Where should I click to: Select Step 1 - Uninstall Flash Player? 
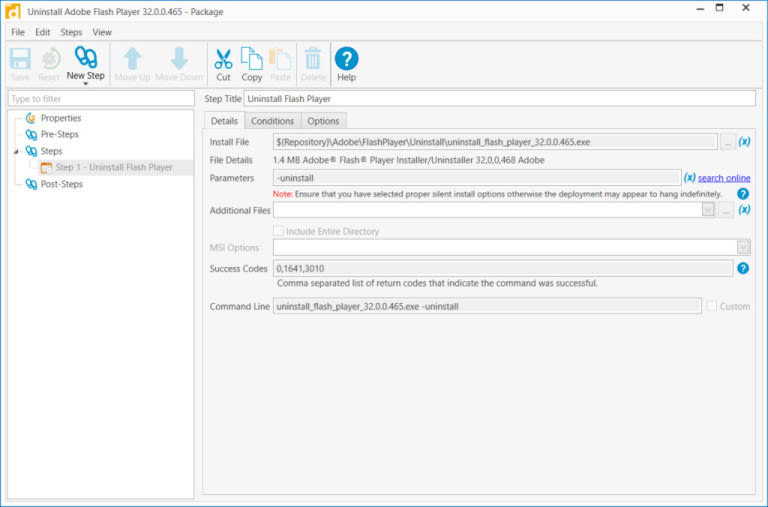tap(114, 168)
